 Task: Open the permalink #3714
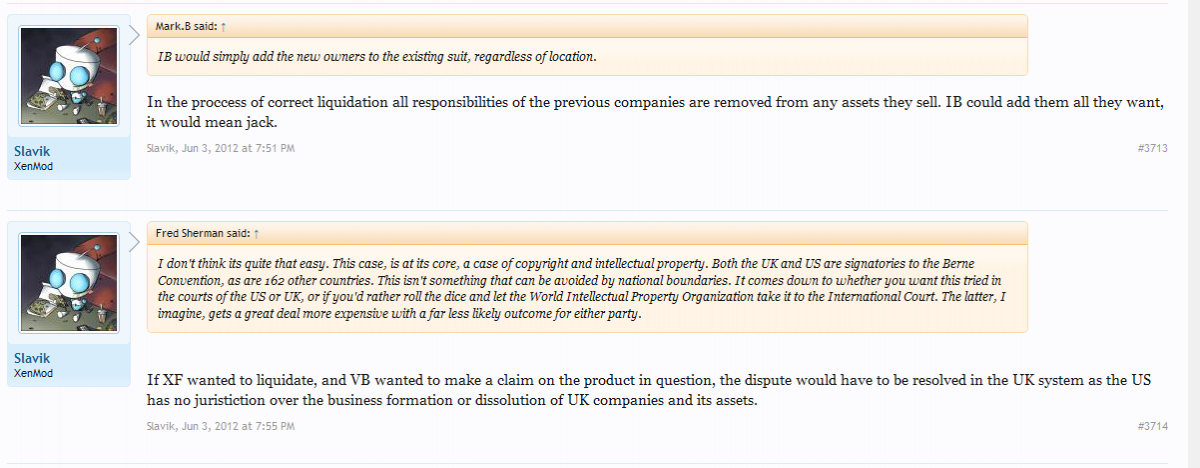tap(1152, 426)
